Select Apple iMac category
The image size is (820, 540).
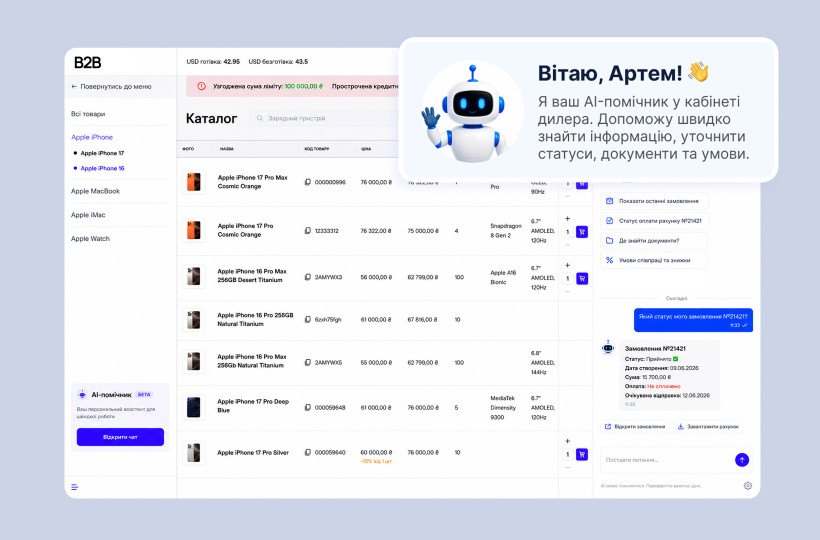88,215
